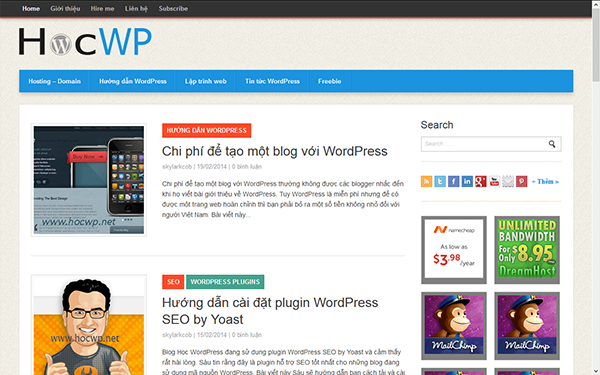Screen dimensions: 600x375
Task: Open 'Hướng dẫn cài đặt plugin WordPress SEO' title
Action: (270, 311)
